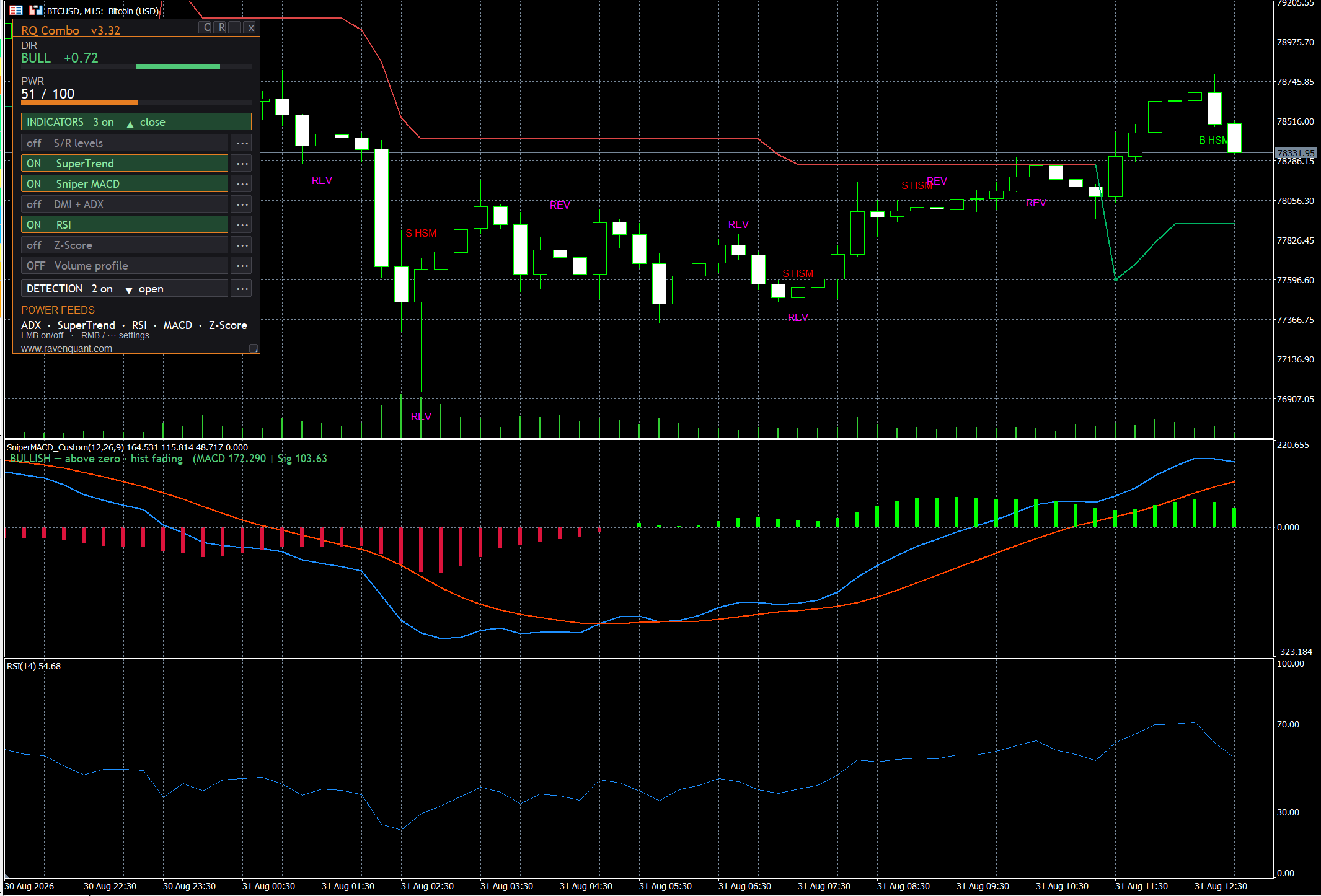Viewport: 1321px width, 896px height.
Task: Click the B HSM signal marker
Action: (1214, 140)
